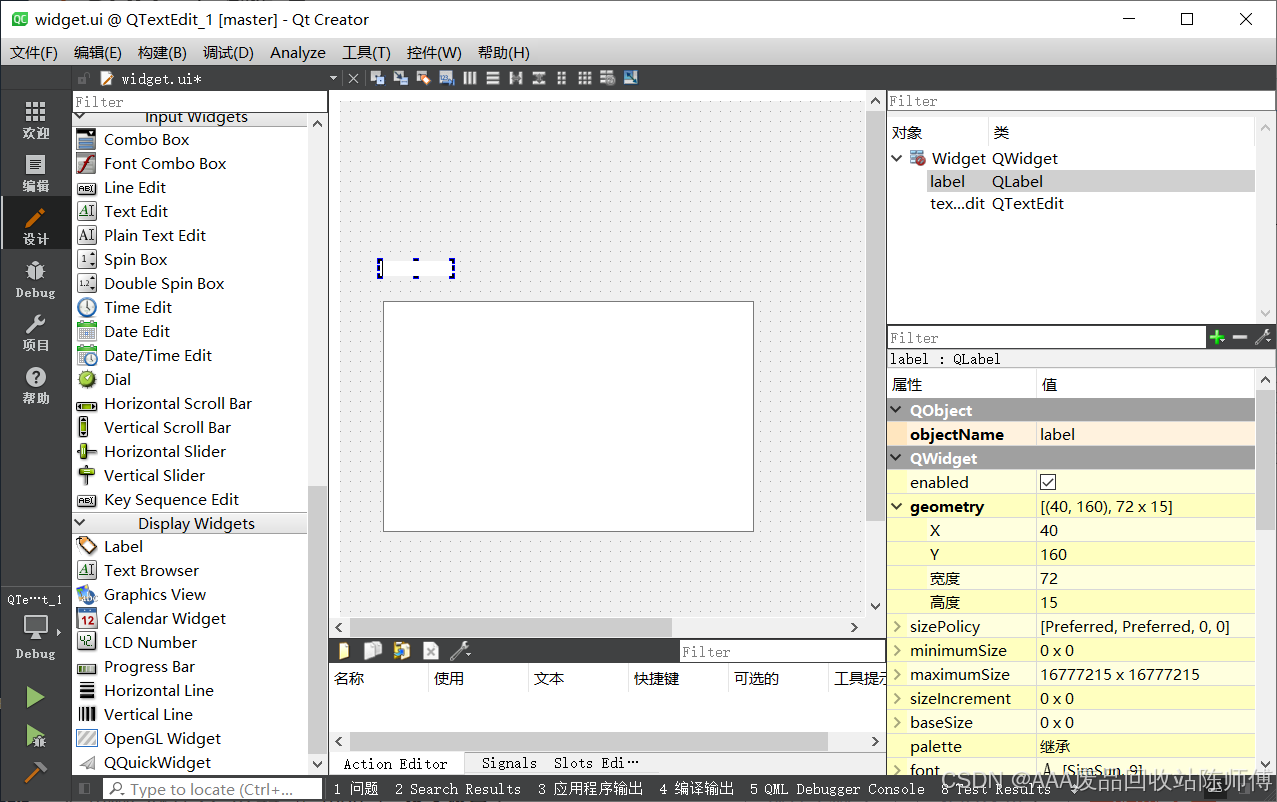Build project with hammer icon
This screenshot has width=1277, height=802.
35,772
